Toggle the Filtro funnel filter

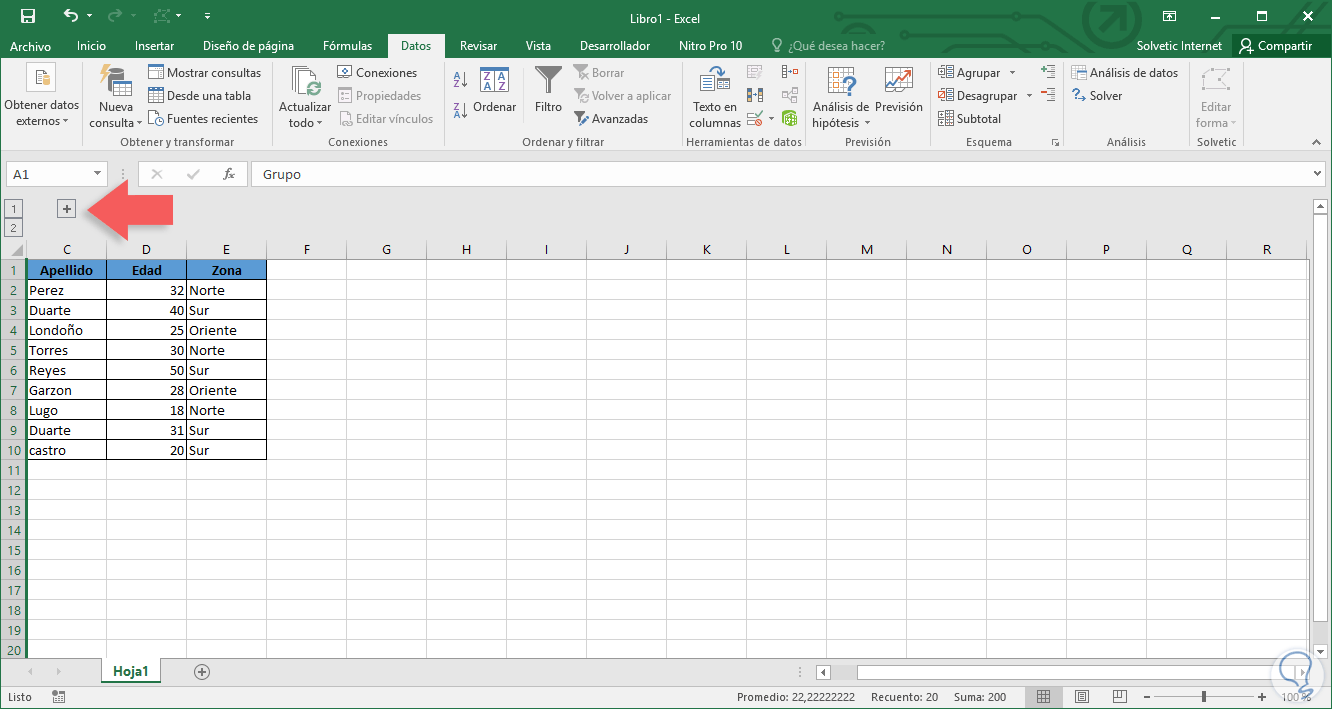tap(548, 90)
